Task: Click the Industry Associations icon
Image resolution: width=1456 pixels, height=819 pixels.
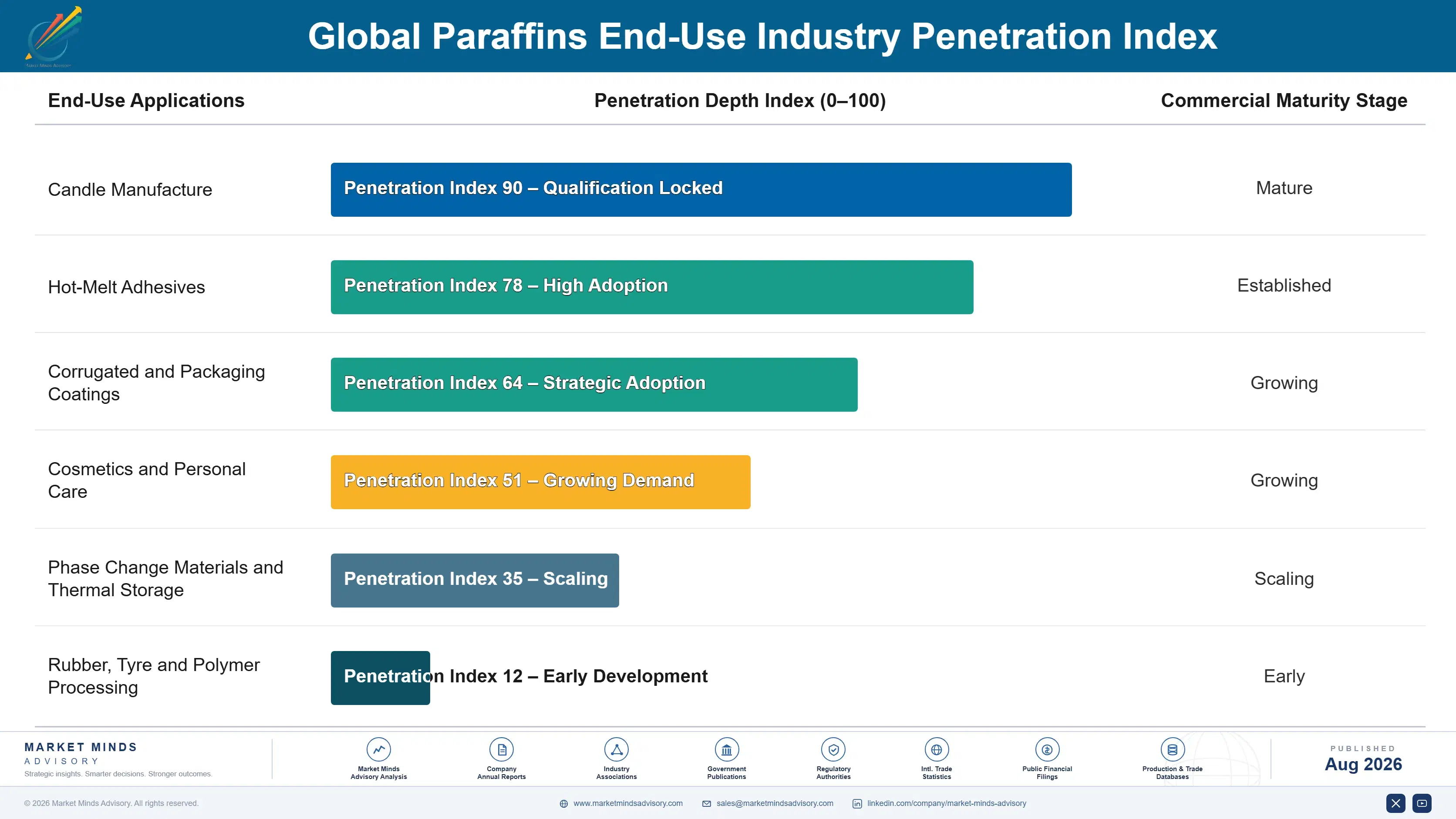Action: (616, 749)
